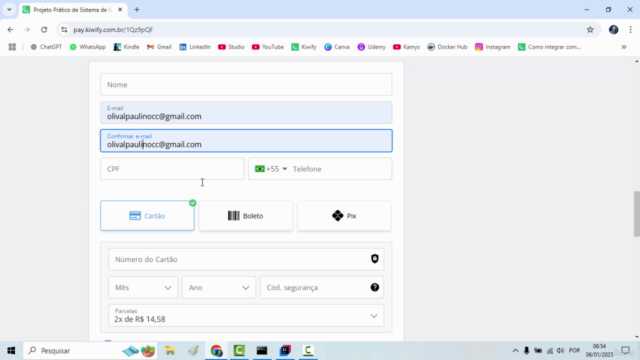Click the Confirmar e-mail field

246,141
